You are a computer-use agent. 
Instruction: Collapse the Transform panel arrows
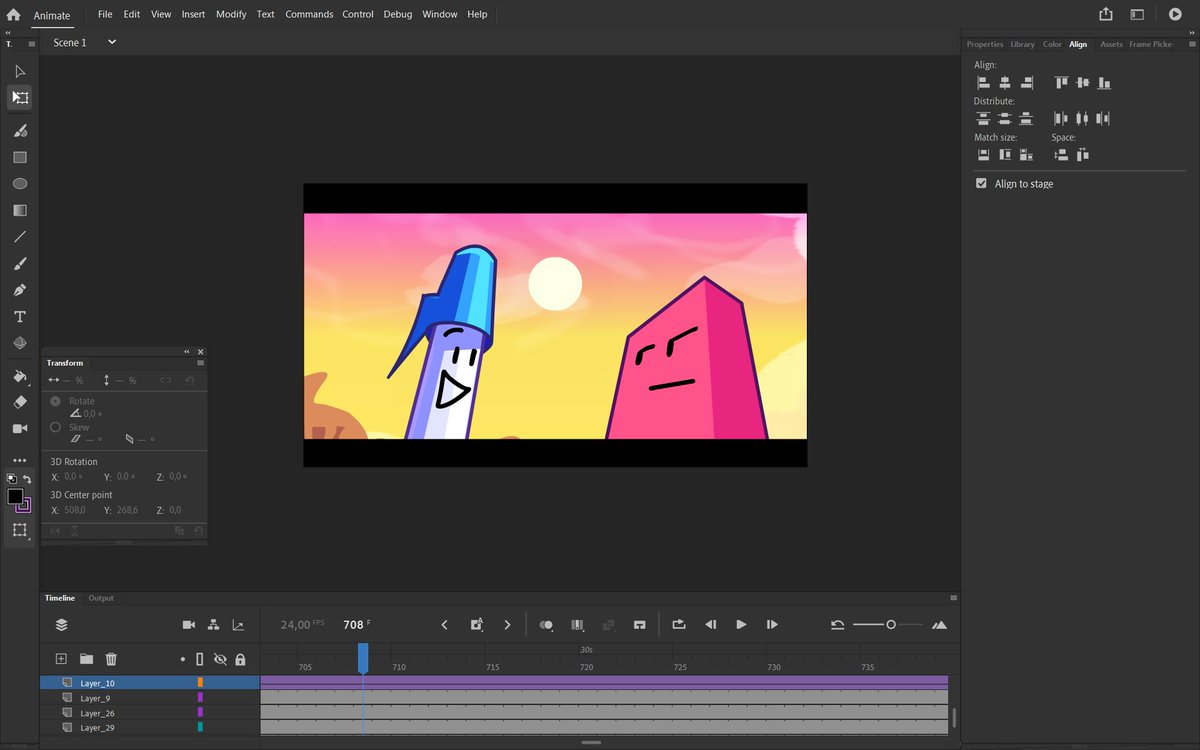point(187,352)
